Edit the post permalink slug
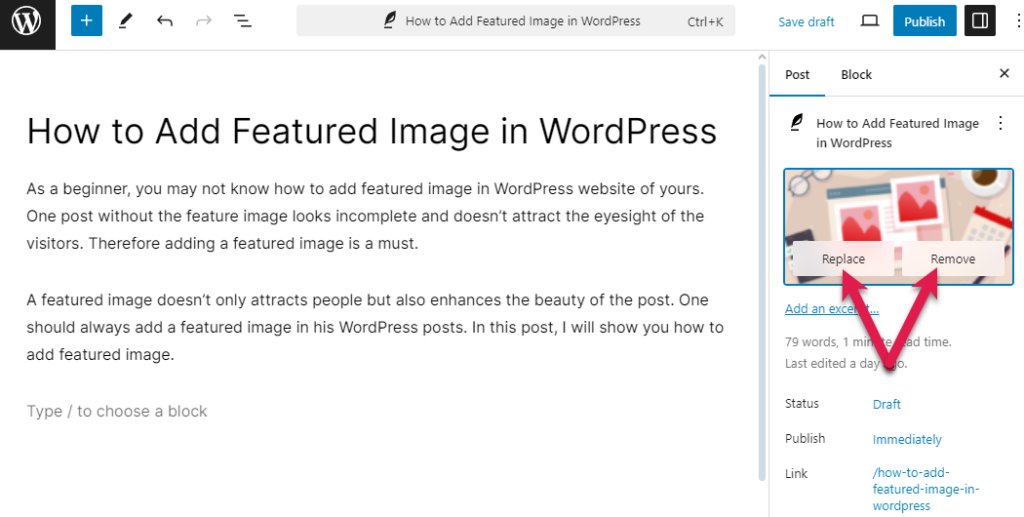Screen dimensions: 1024x517 pos(926,490)
